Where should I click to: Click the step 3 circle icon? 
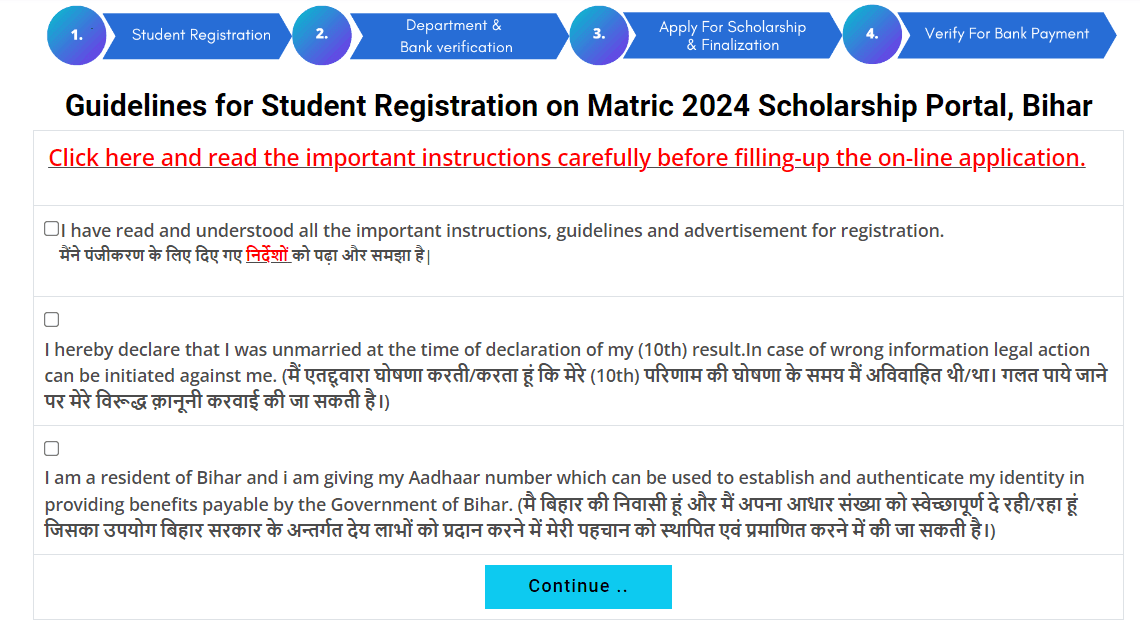tap(598, 34)
